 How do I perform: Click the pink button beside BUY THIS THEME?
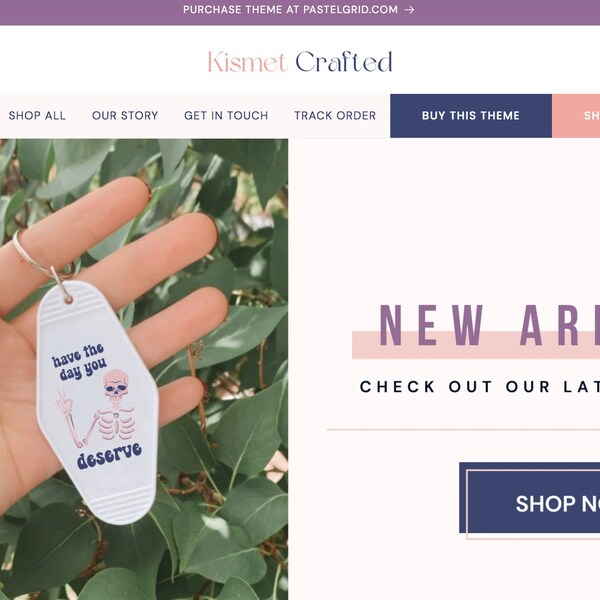point(576,116)
